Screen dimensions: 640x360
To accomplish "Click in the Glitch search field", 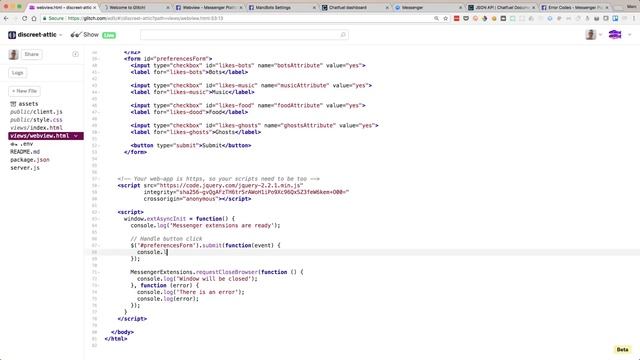I will pos(244,35).
